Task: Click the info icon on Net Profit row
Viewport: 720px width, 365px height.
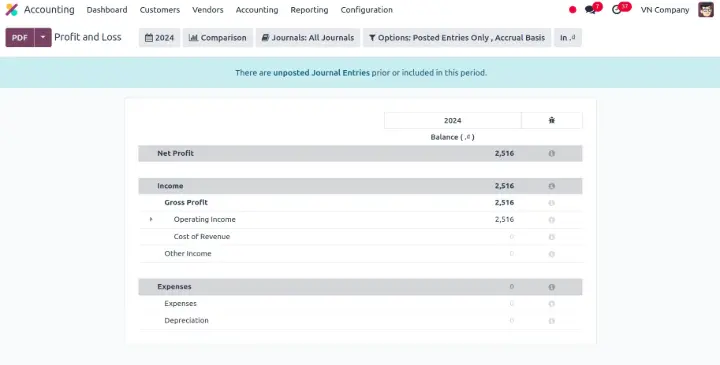Action: tap(551, 153)
